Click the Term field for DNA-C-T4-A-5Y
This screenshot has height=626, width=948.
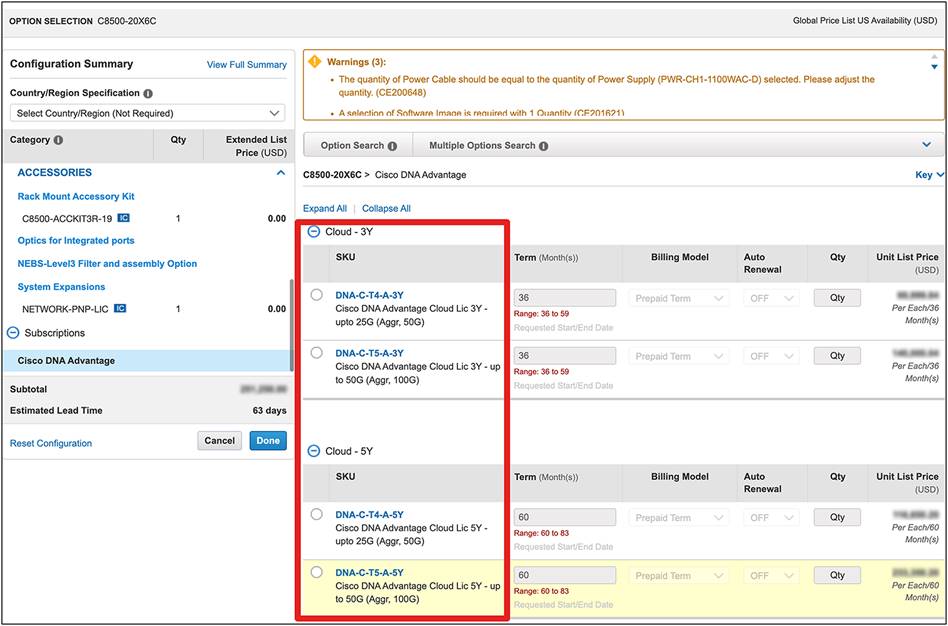565,517
